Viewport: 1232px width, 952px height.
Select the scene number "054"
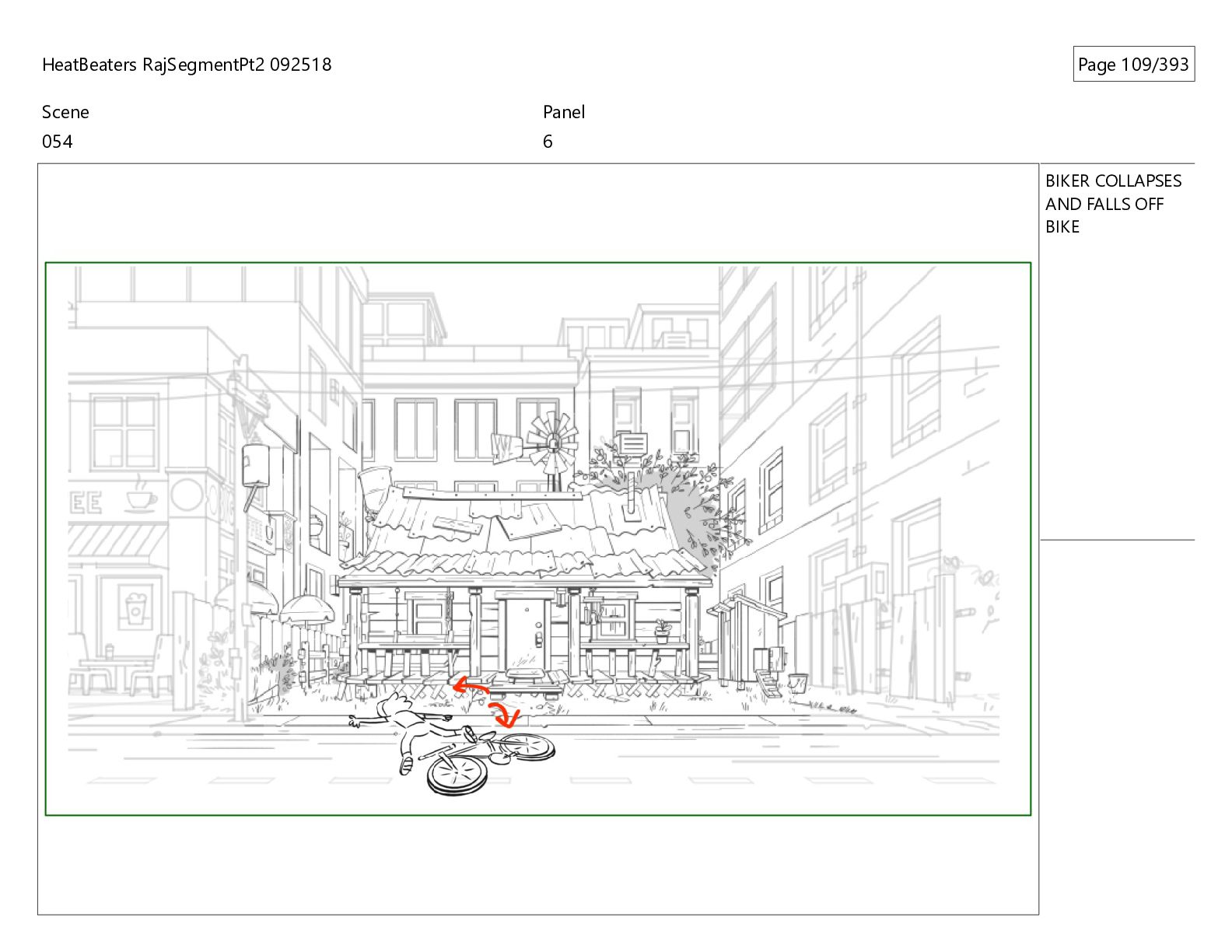58,142
